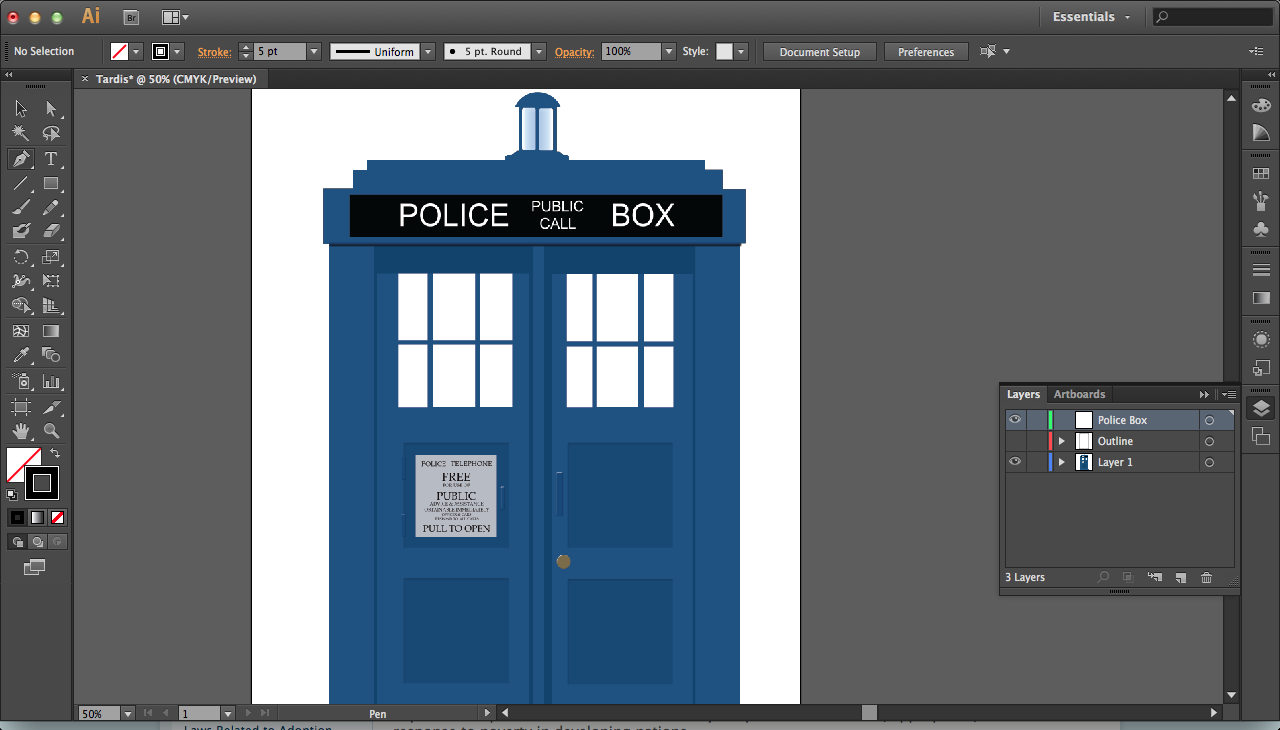Choose the Rectangle tool

tap(51, 183)
